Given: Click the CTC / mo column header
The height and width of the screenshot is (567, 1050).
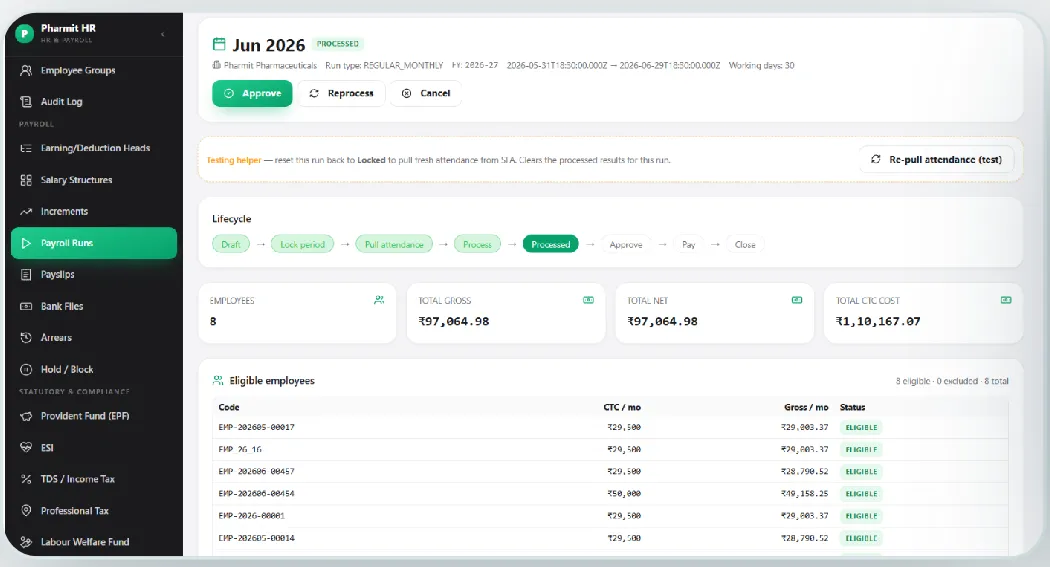Looking at the screenshot, I should (x=622, y=407).
